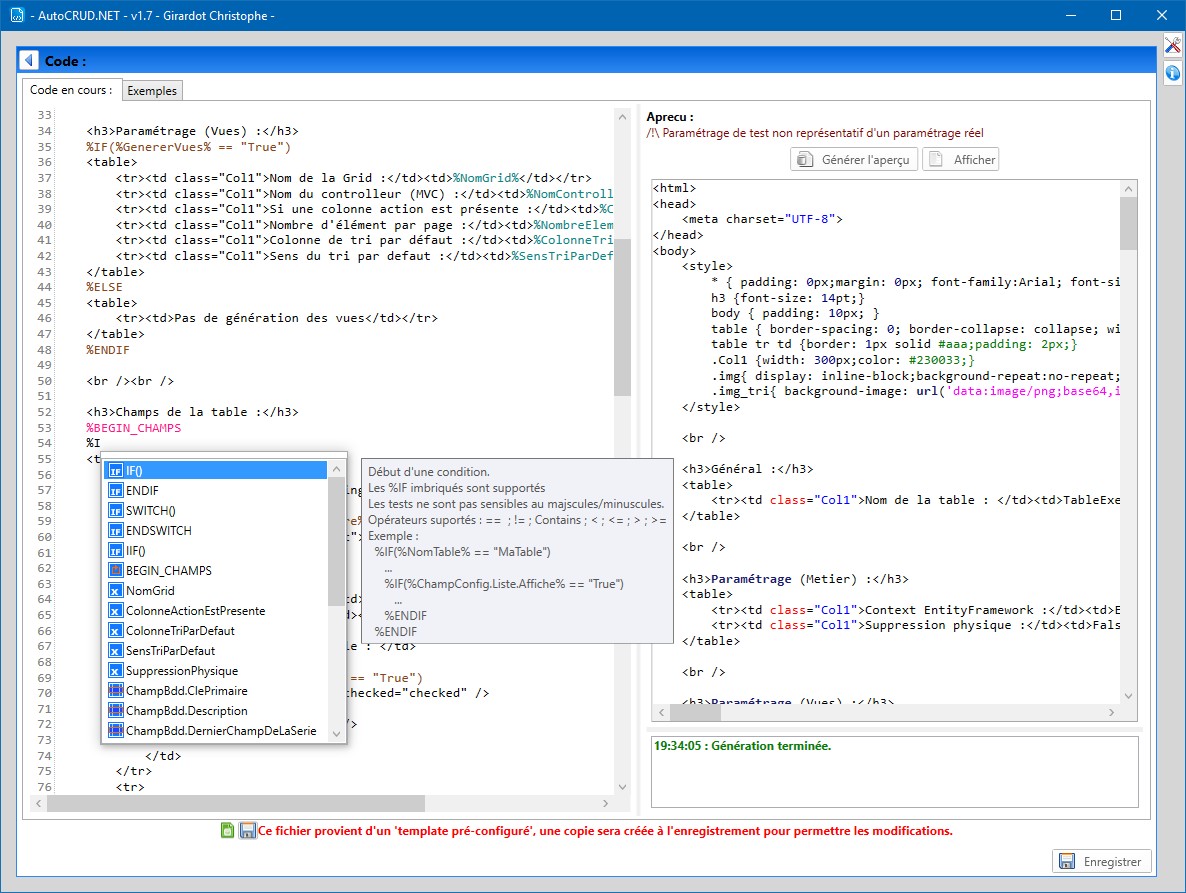
Task: Choose ColonneTriParDefaut in autocomplete list
Action: (216, 631)
